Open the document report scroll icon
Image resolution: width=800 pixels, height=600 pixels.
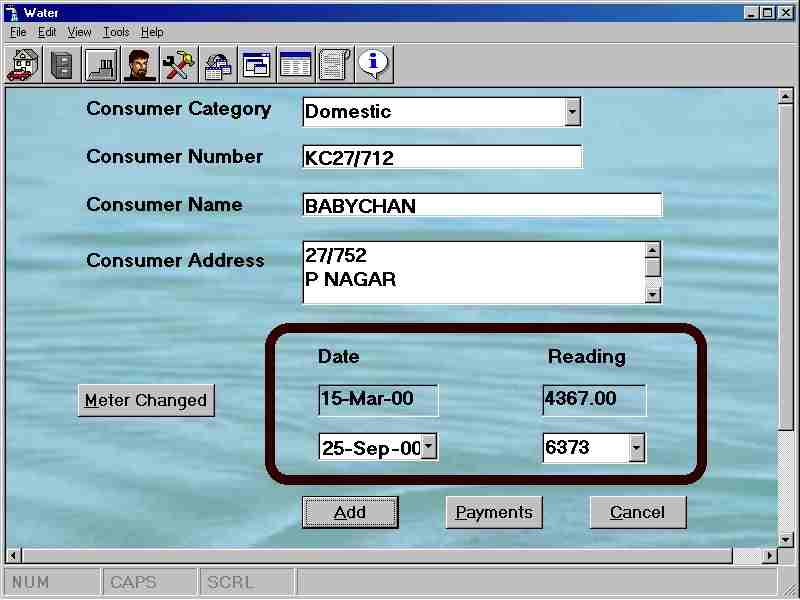coord(334,65)
